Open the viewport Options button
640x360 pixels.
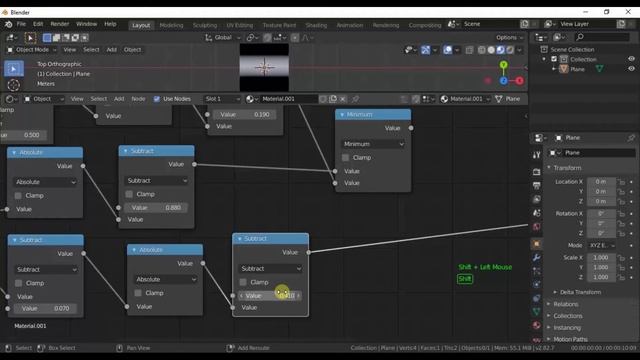[x=510, y=38]
